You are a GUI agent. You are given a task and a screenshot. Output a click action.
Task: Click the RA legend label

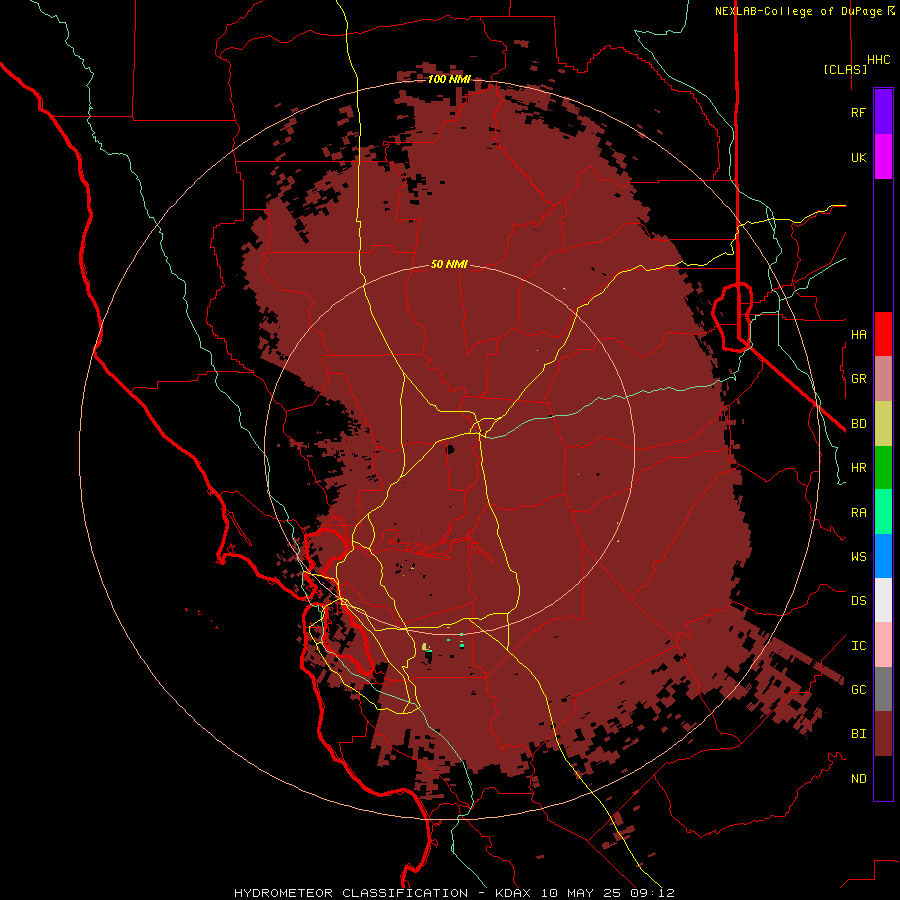(x=859, y=513)
